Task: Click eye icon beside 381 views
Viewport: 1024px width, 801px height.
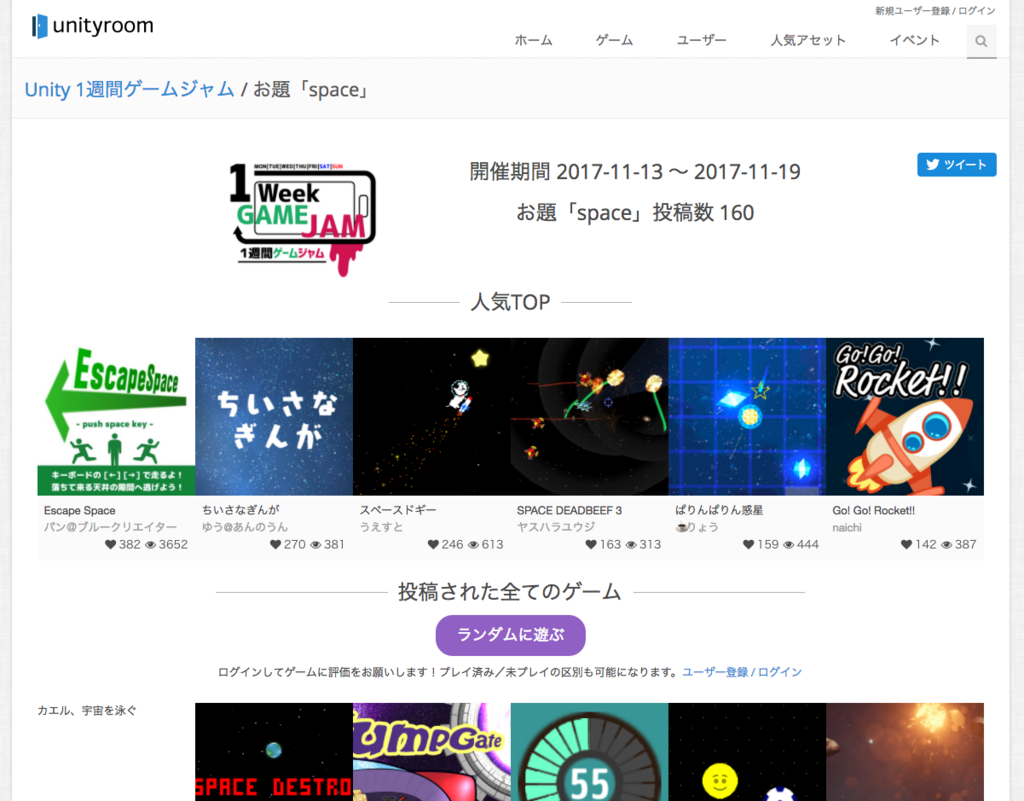Action: pos(315,544)
